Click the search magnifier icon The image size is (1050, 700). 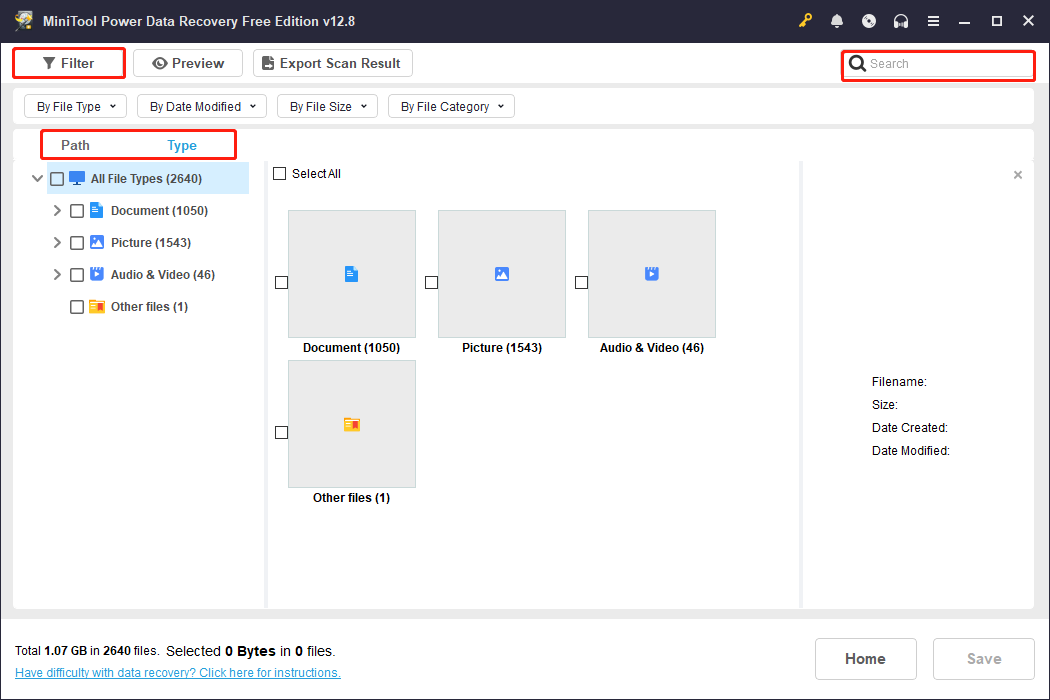pyautogui.click(x=858, y=64)
